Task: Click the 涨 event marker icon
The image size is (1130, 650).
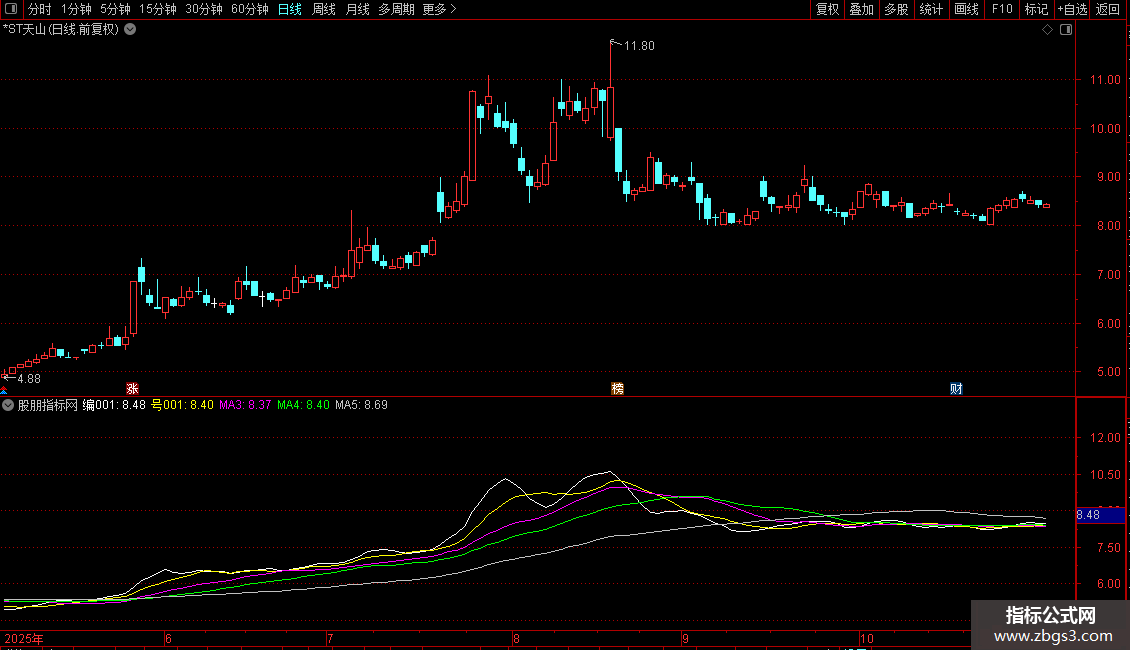Action: (x=132, y=388)
